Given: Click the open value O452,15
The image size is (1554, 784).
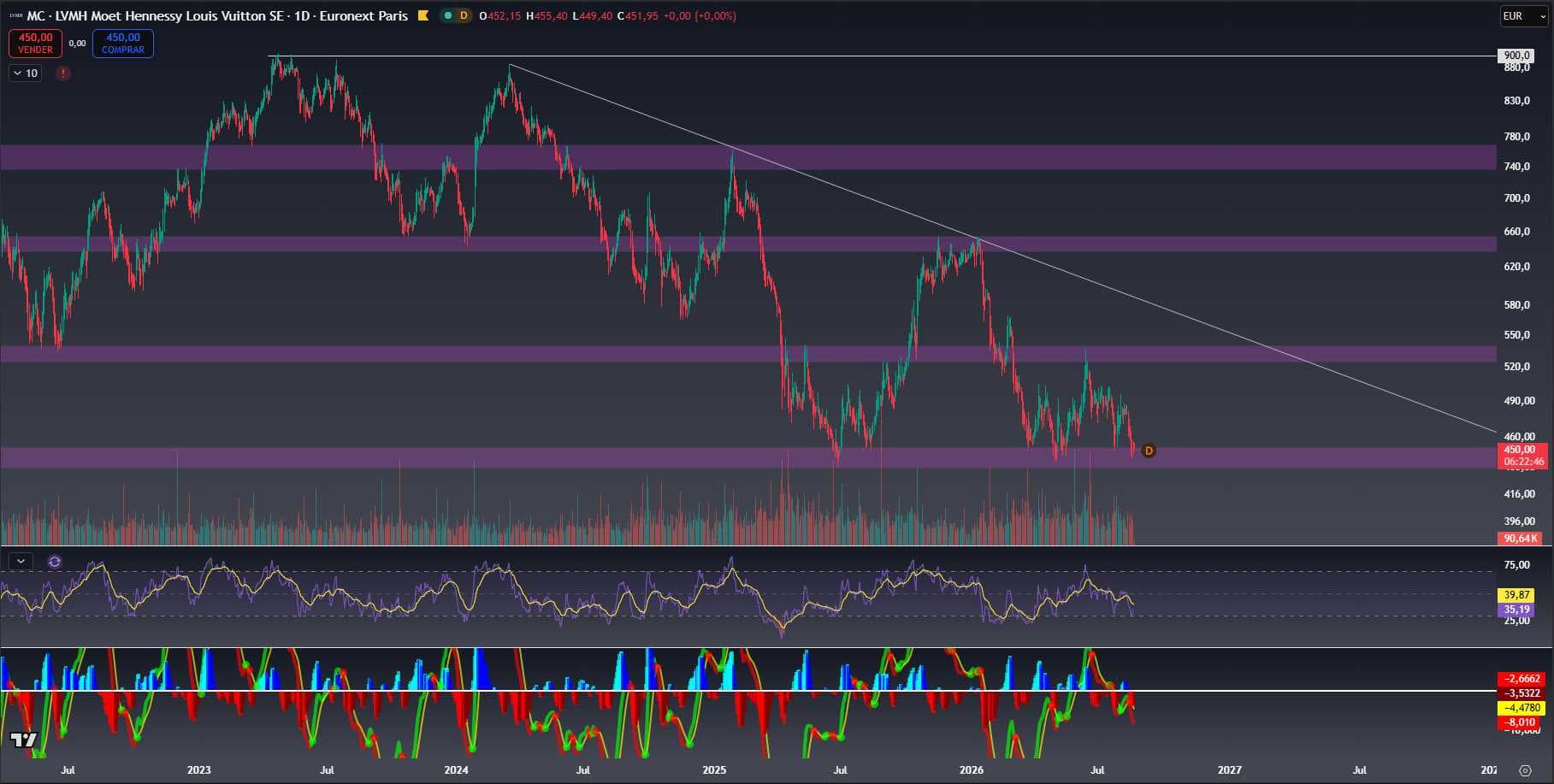Looking at the screenshot, I should 499,15.
